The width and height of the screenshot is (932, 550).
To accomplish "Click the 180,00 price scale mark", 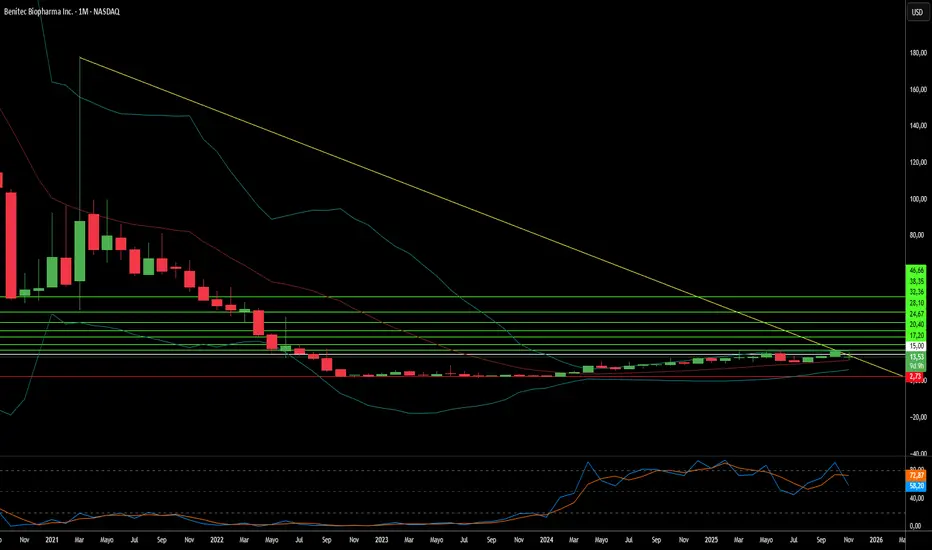I will click(x=915, y=52).
